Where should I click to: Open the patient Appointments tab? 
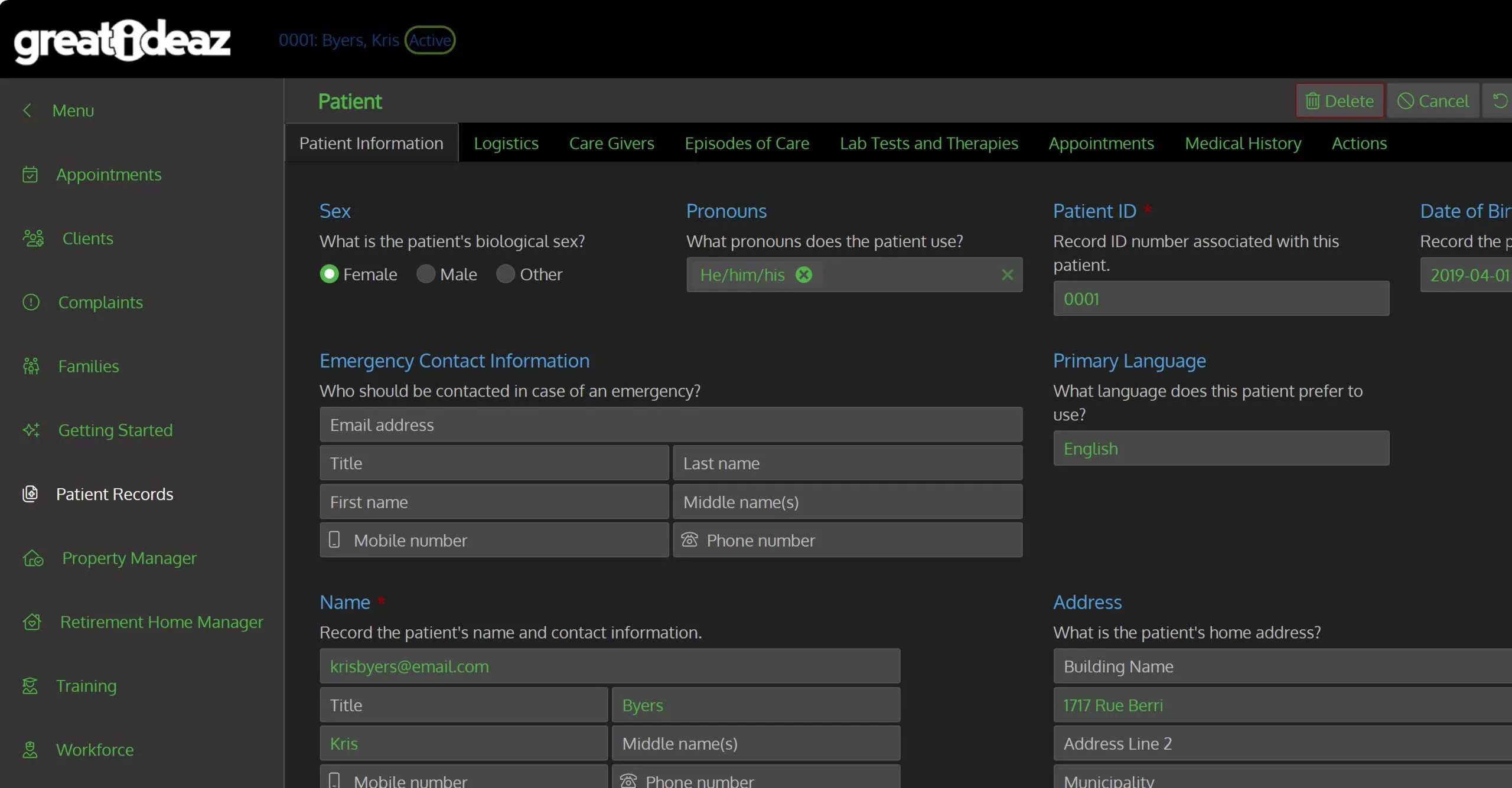[x=1102, y=143]
